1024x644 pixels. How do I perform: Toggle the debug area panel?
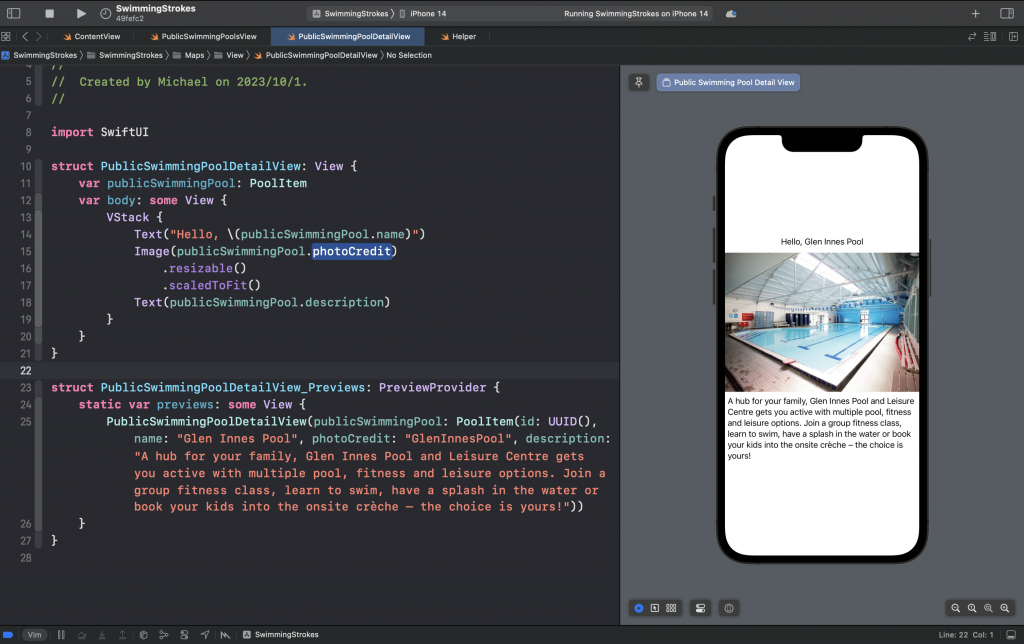(1011, 635)
